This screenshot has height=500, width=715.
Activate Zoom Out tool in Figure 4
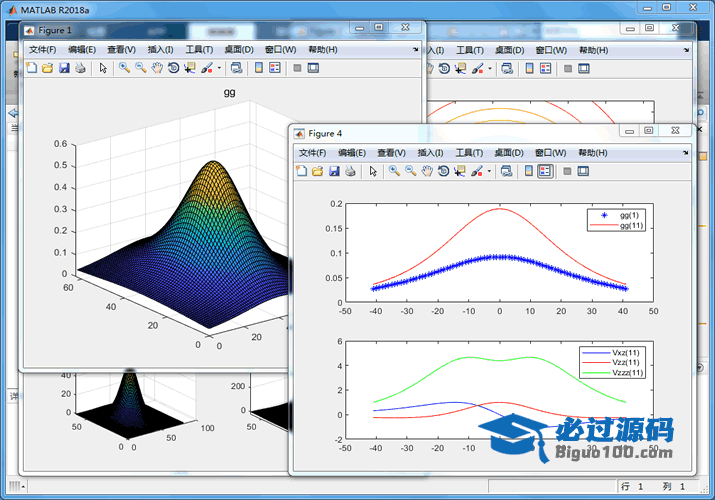point(410,171)
